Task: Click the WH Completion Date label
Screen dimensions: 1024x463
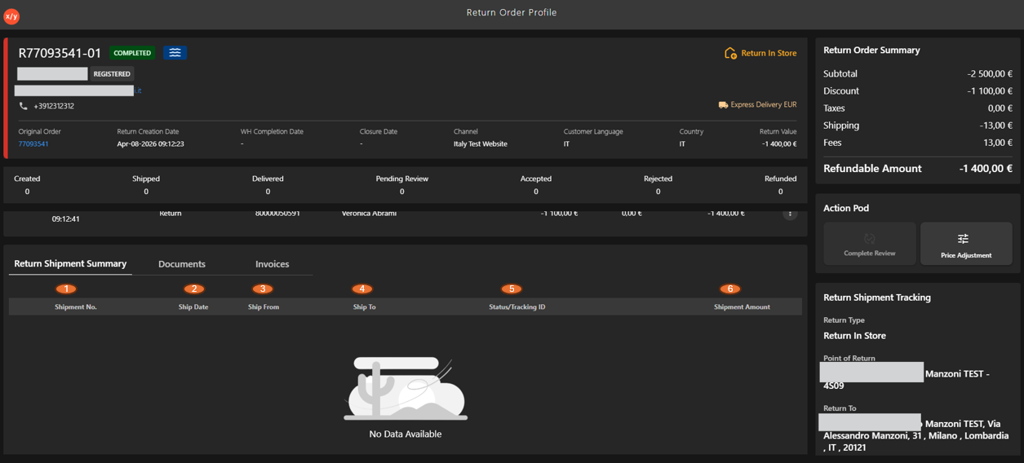Action: coord(272,131)
